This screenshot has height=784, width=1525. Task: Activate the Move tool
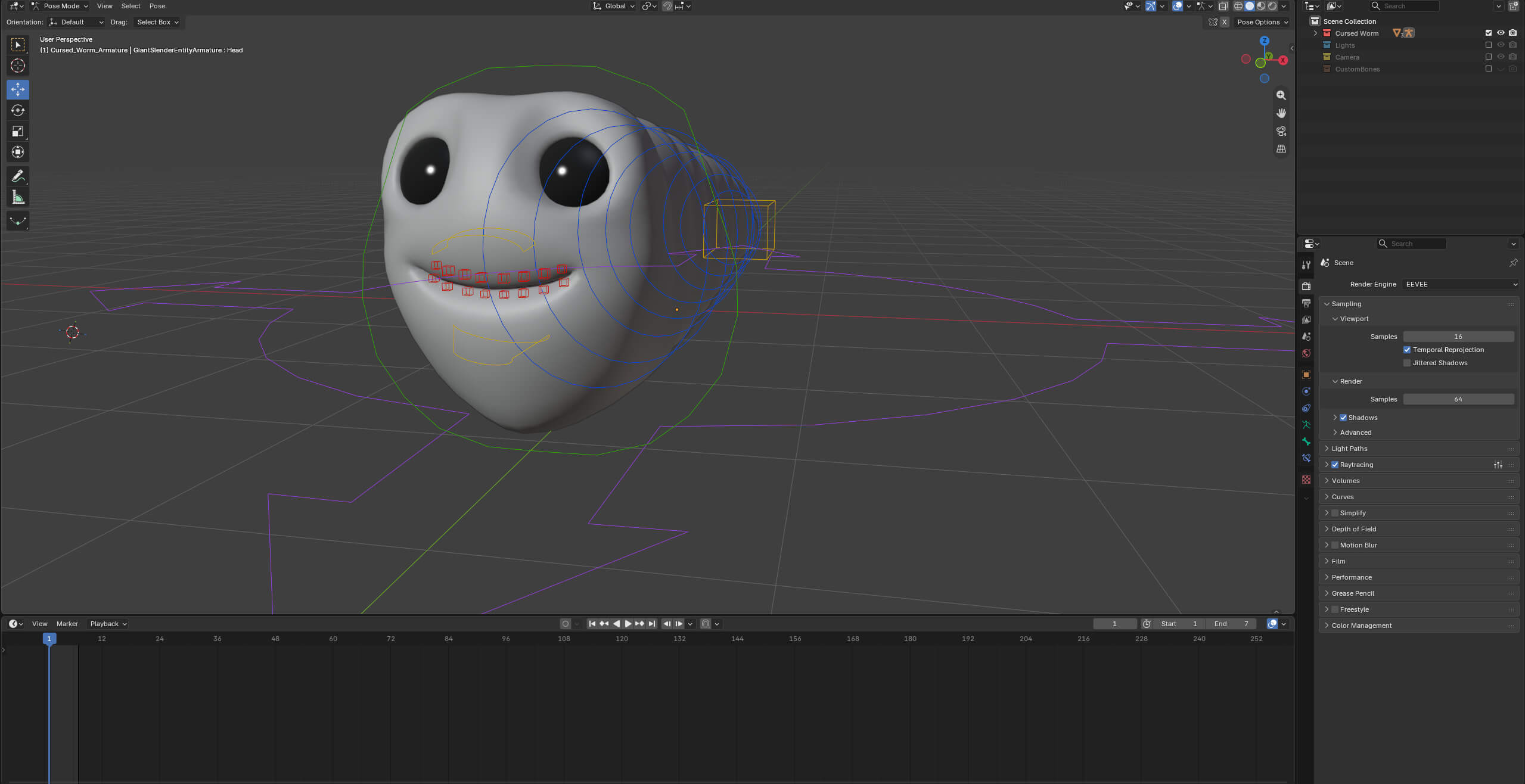click(18, 89)
